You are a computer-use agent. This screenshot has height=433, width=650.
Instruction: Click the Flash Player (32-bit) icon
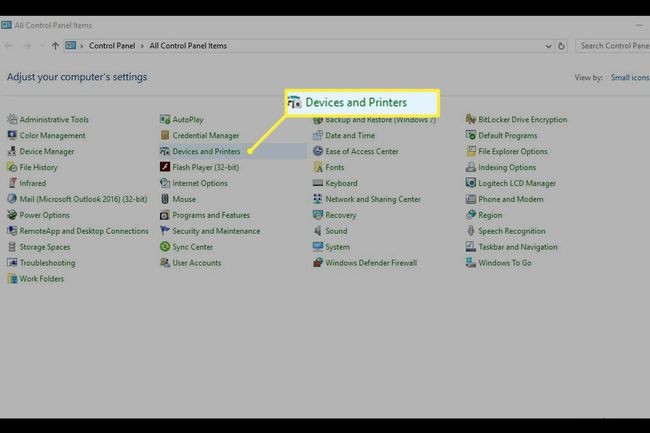pyautogui.click(x=165, y=167)
